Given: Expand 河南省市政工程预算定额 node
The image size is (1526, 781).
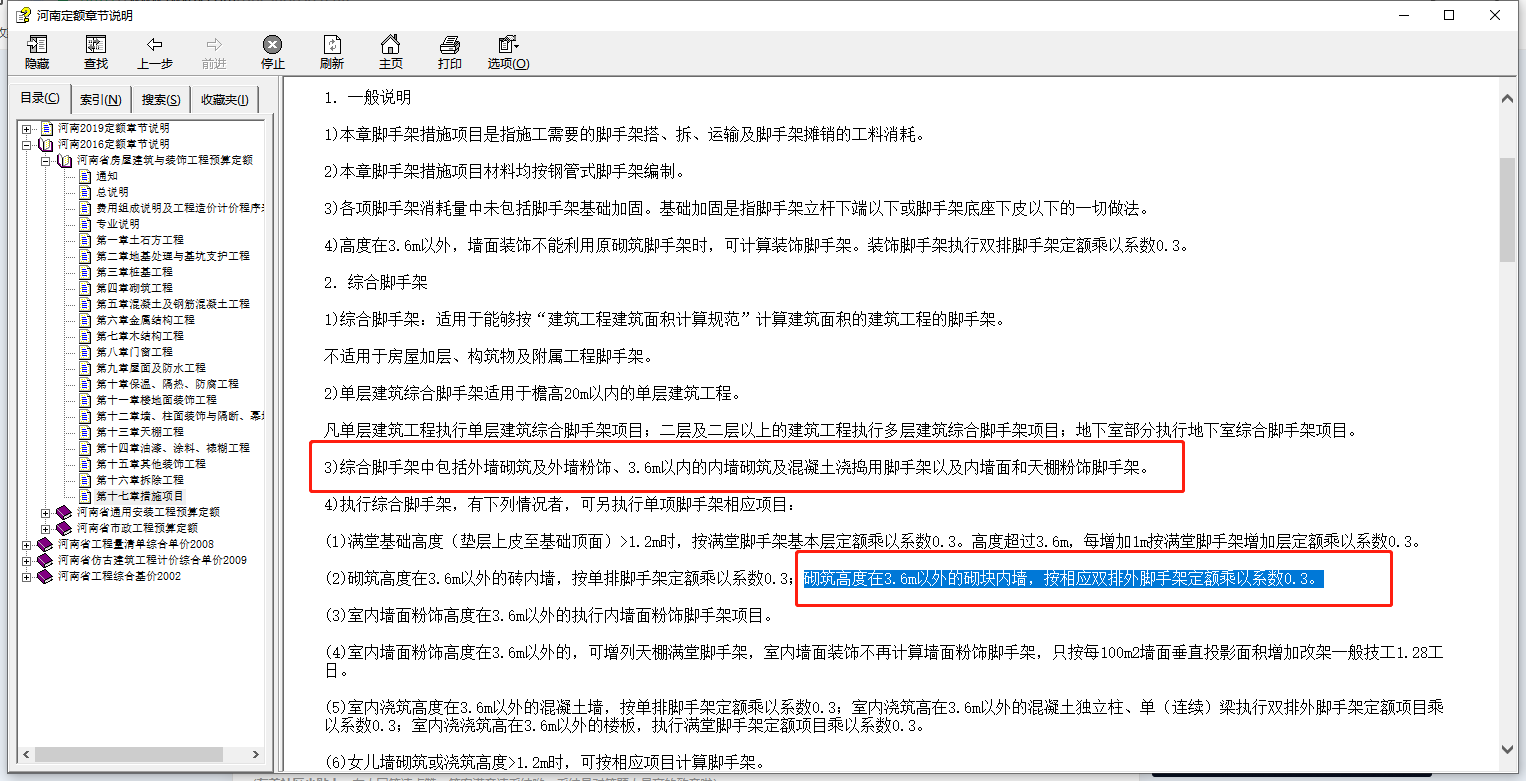Looking at the screenshot, I should coord(46,529).
